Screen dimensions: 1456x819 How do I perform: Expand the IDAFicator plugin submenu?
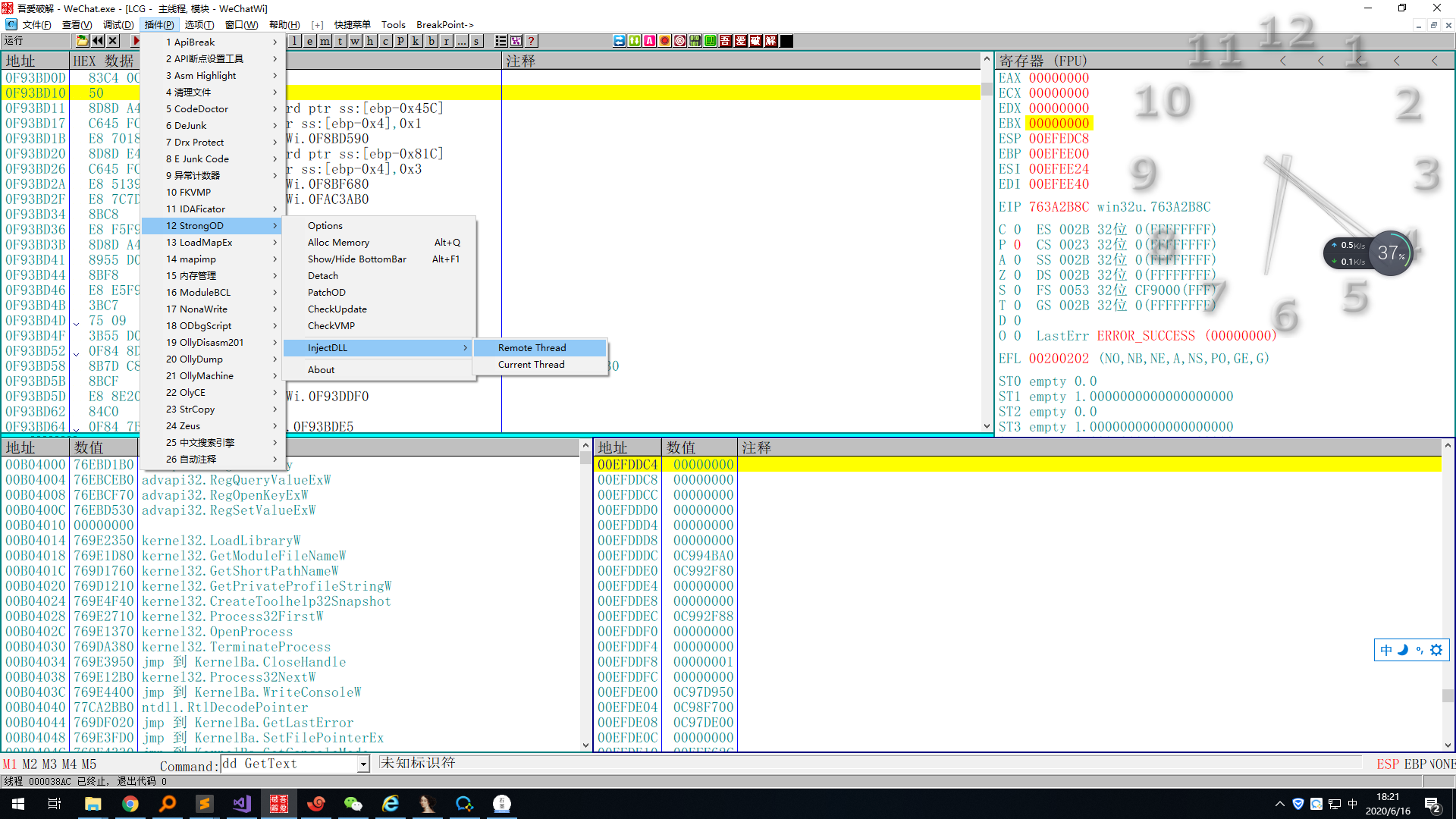coord(212,209)
